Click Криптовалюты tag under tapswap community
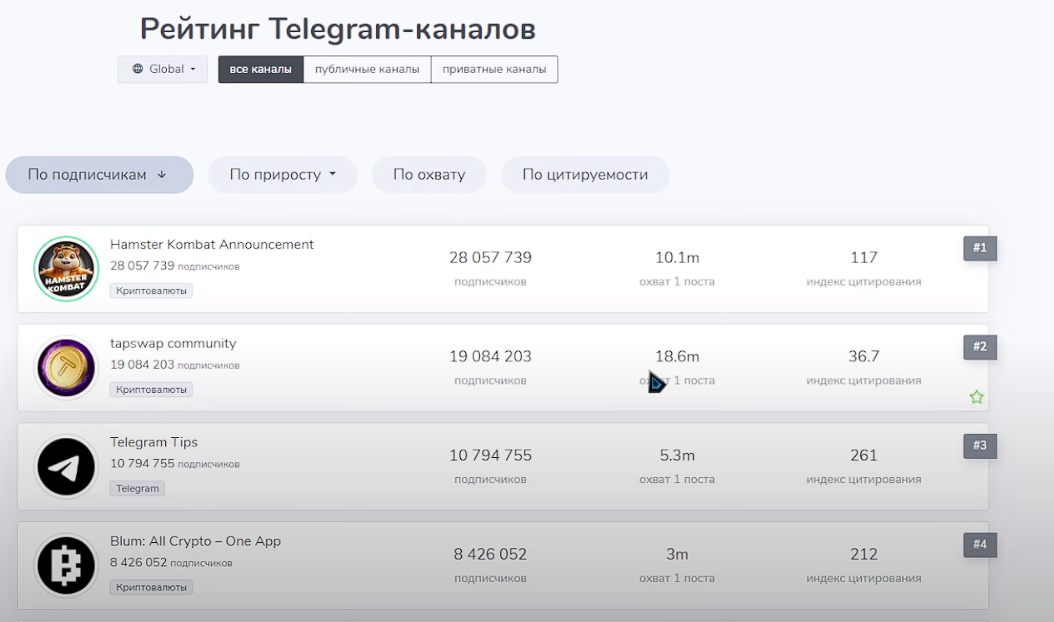 (x=151, y=389)
